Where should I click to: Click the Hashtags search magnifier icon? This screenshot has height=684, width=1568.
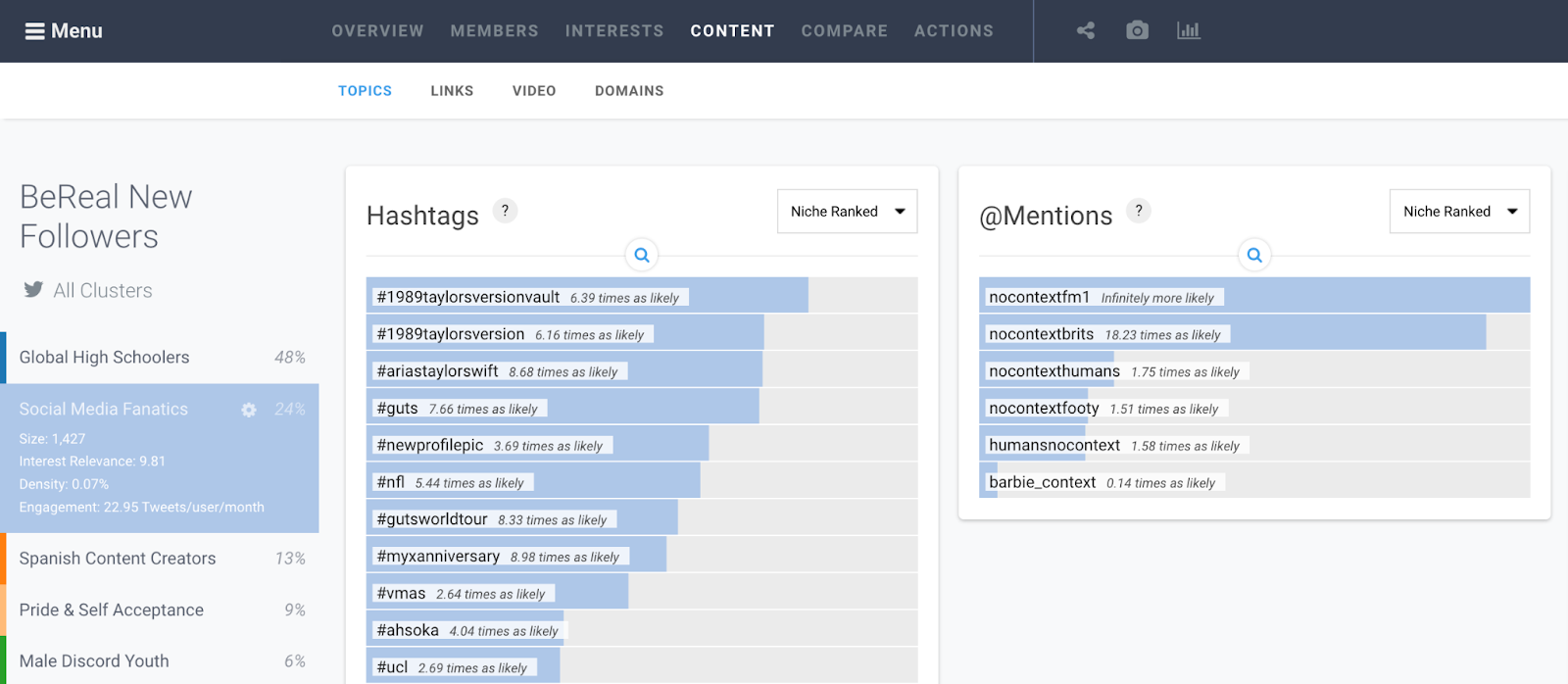point(642,255)
